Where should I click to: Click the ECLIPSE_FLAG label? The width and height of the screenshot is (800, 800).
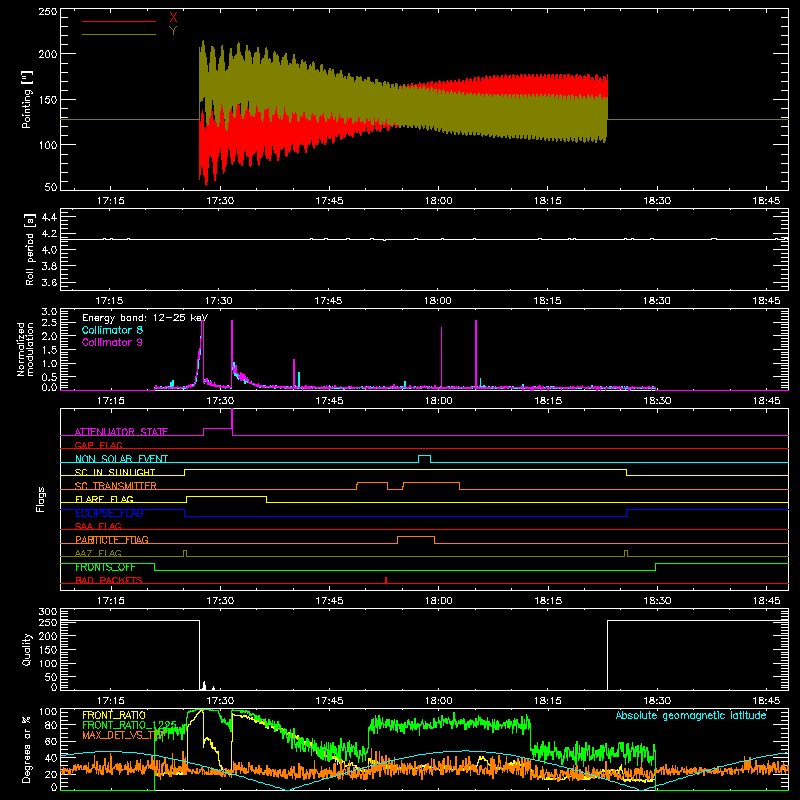click(109, 513)
